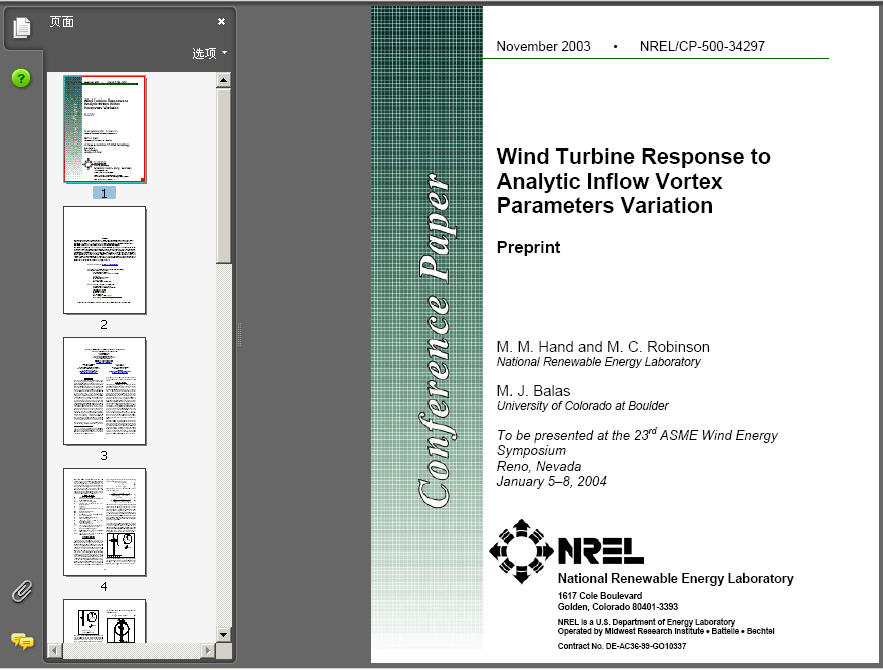This screenshot has width=883, height=670.
Task: Click the 页面 panel title
Action: coord(61,21)
